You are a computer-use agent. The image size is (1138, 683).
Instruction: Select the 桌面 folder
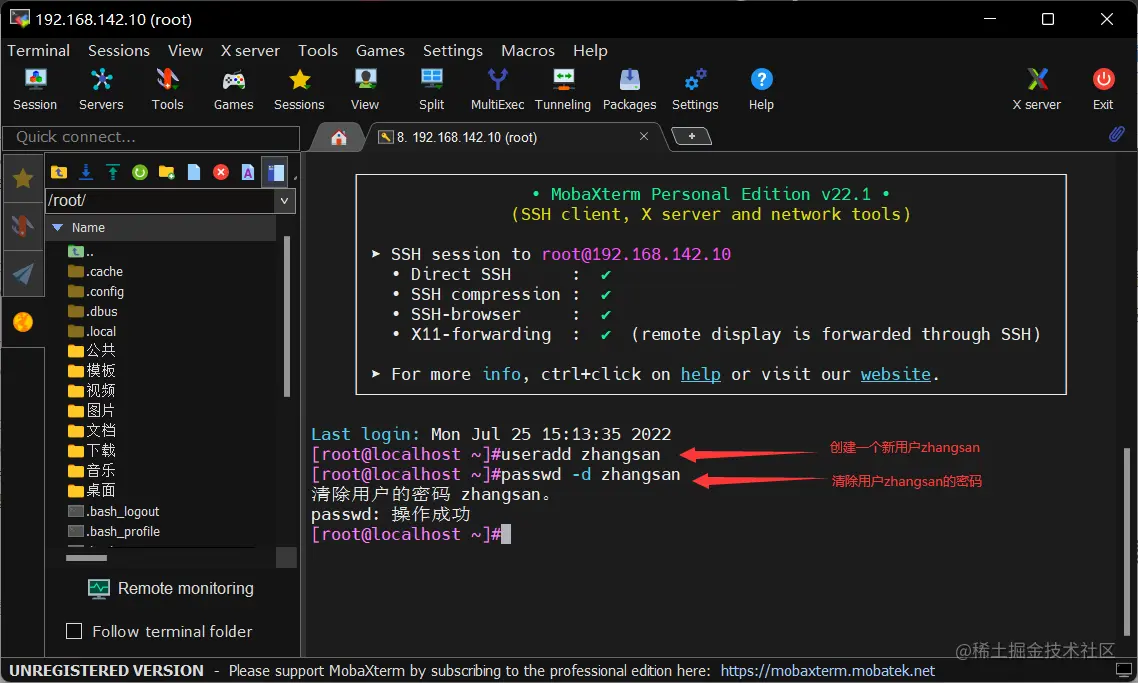pyautogui.click(x=92, y=491)
